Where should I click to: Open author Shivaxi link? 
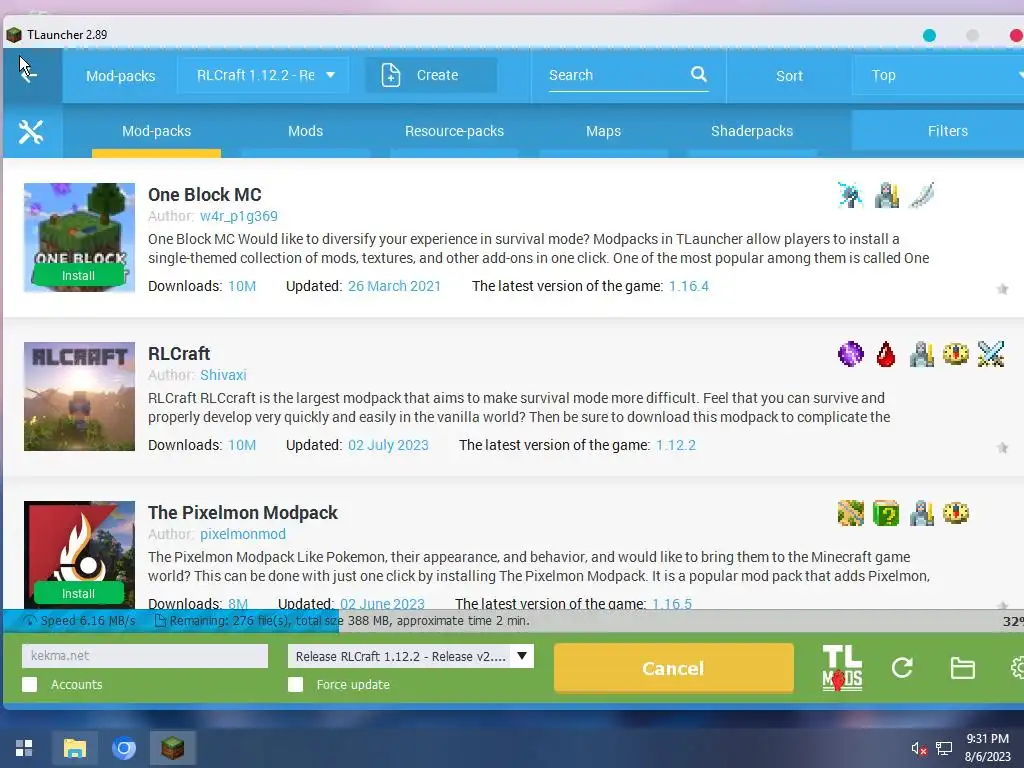(223, 375)
